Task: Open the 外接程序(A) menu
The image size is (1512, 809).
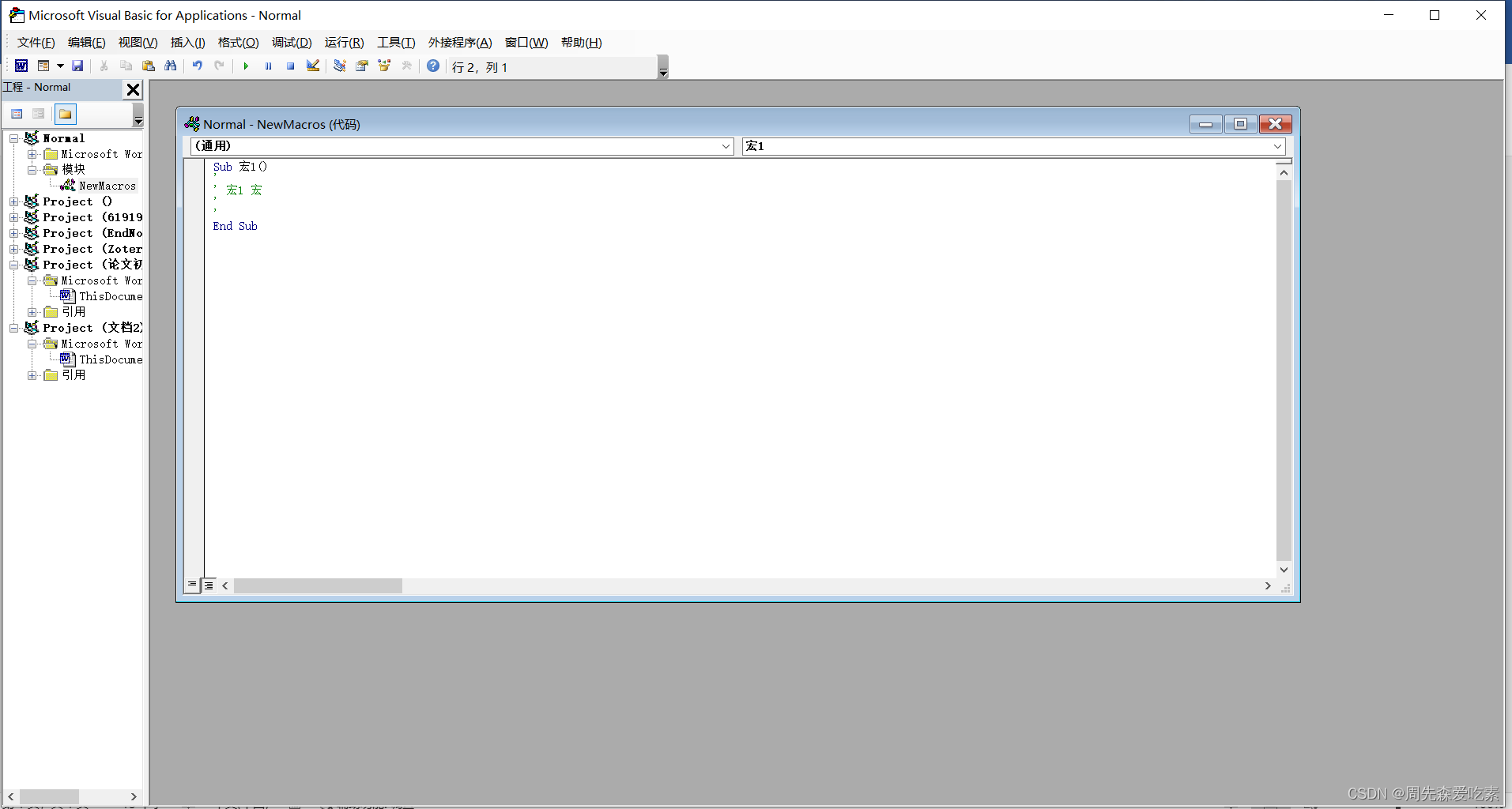Action: click(x=460, y=43)
